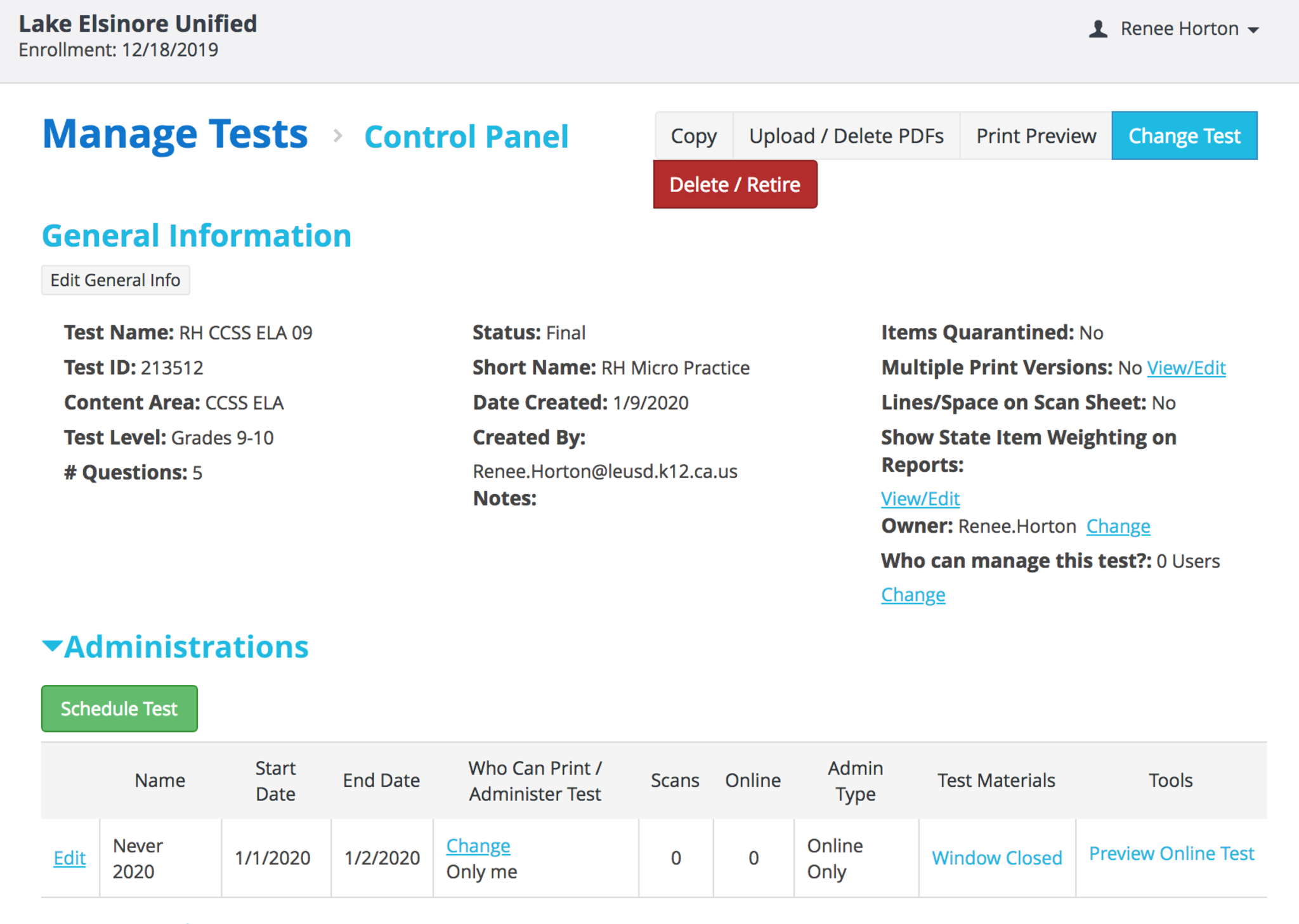
Task: Click the Window Closed link
Action: [x=996, y=858]
